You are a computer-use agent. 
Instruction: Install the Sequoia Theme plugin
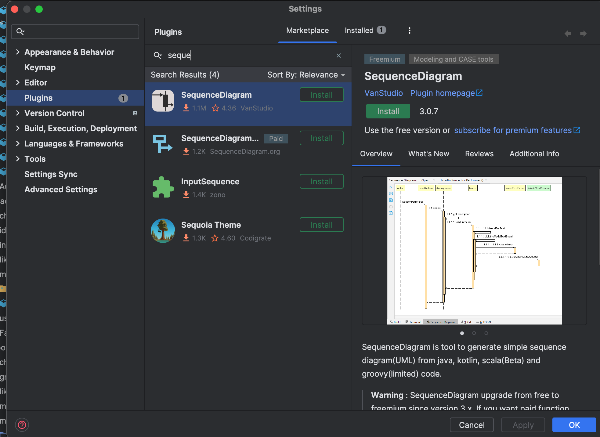[321, 225]
